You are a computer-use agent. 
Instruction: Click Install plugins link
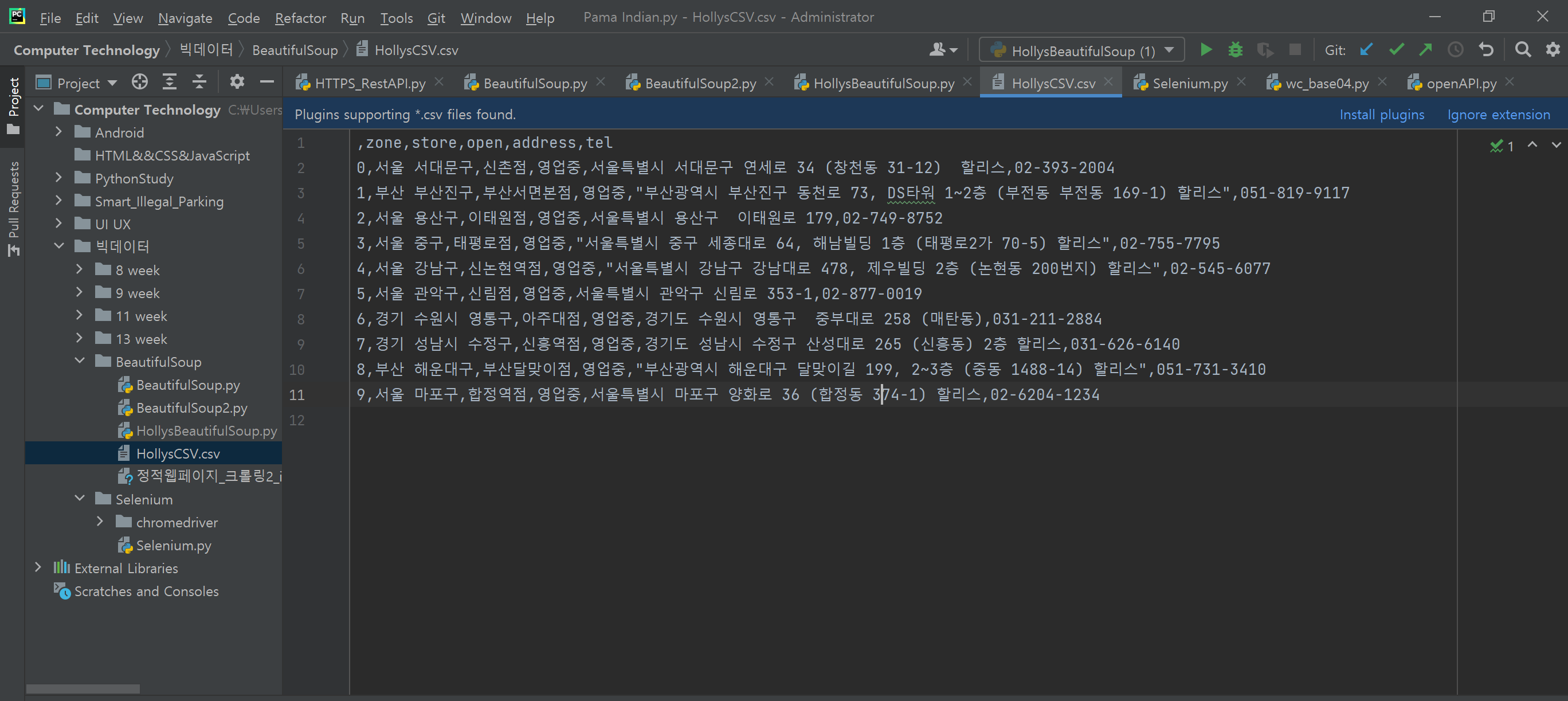[1381, 115]
